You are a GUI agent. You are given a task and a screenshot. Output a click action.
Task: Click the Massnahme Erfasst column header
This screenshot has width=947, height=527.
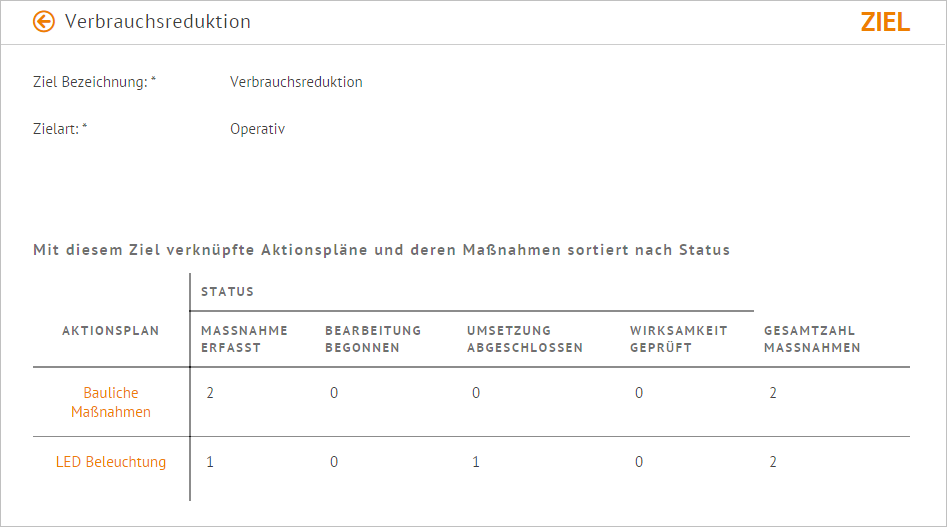coord(244,339)
